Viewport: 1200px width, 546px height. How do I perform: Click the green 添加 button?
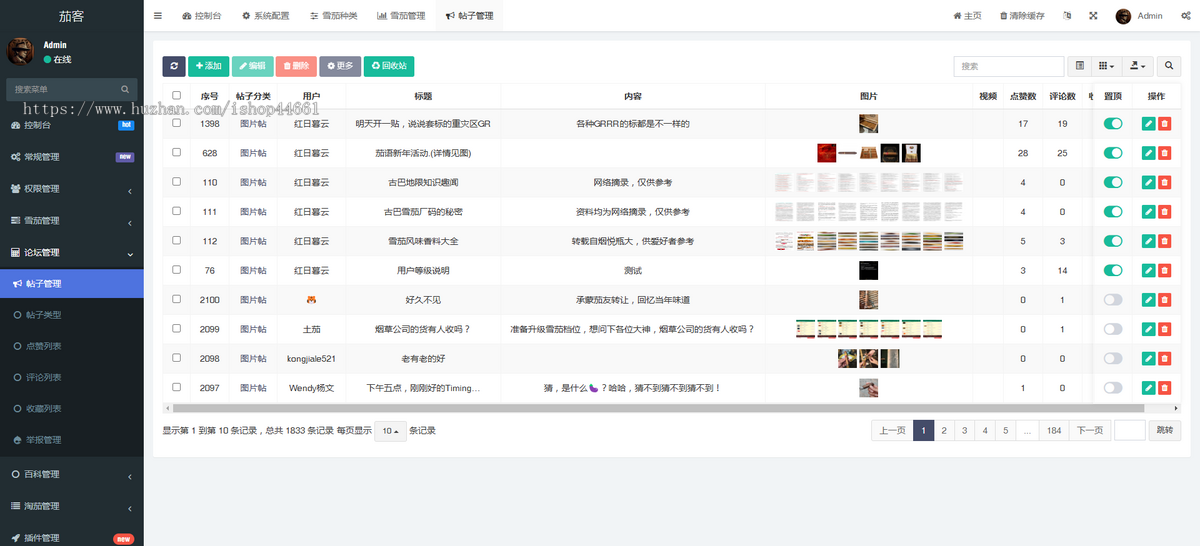tap(208, 66)
